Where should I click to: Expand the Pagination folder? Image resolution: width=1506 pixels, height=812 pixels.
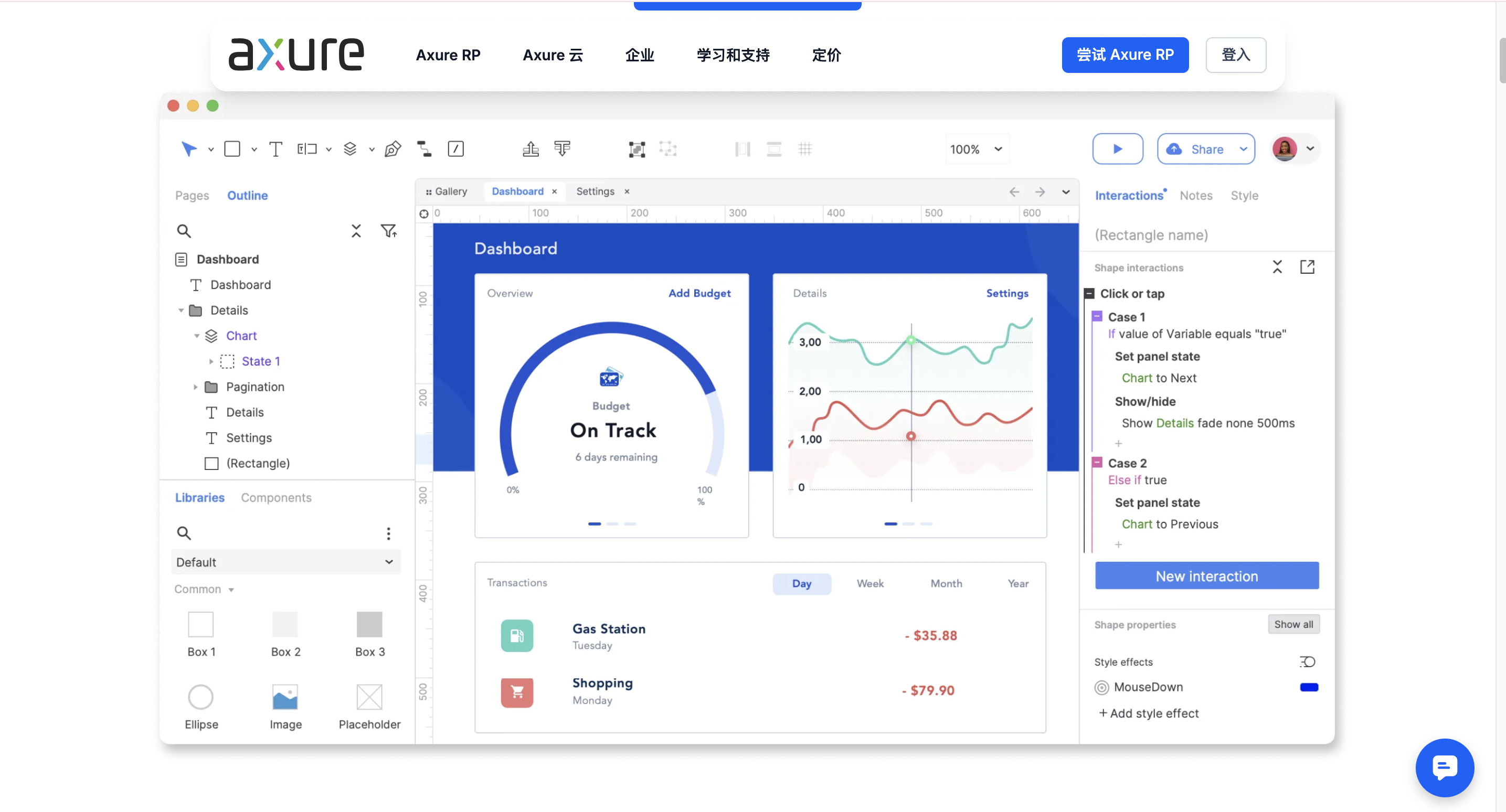coord(195,387)
